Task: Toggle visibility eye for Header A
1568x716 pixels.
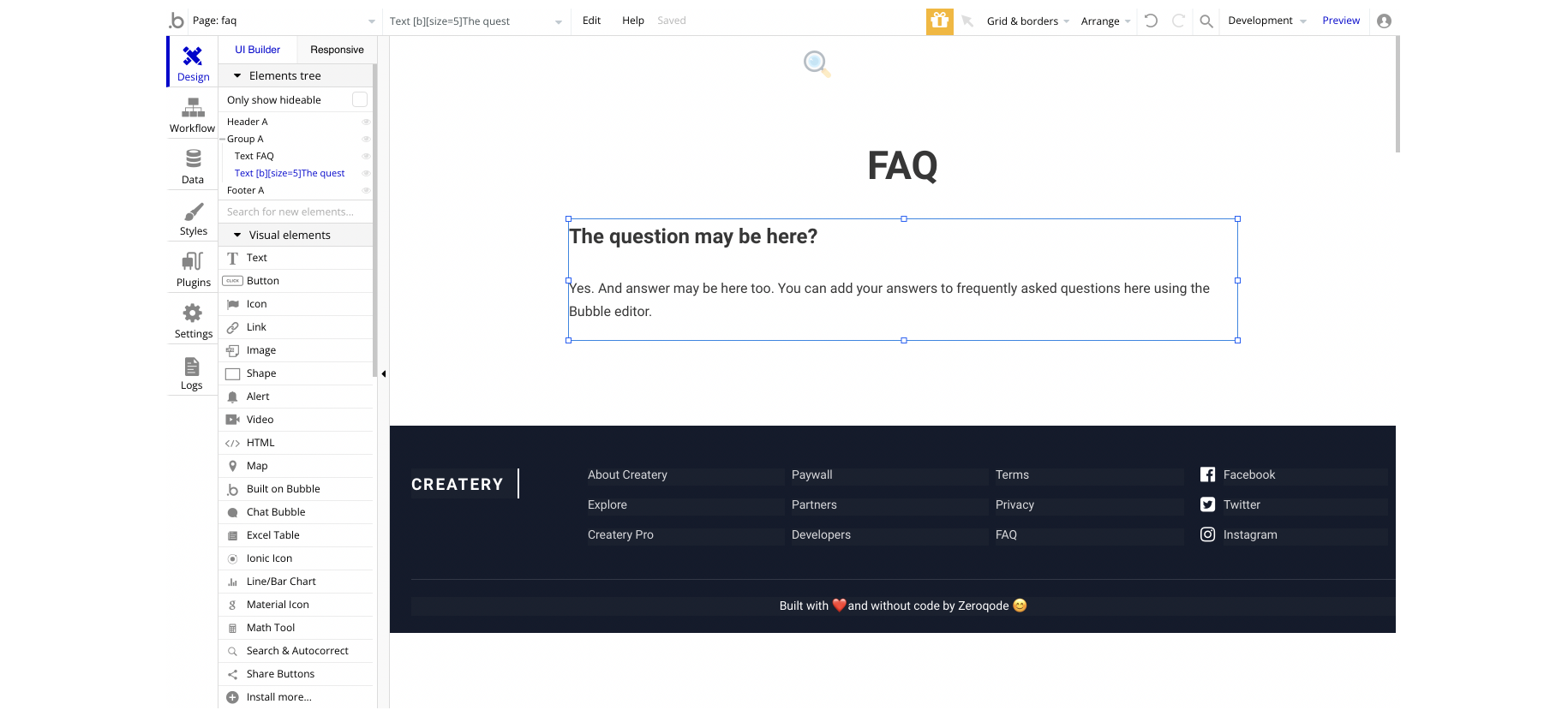Action: [x=366, y=122]
